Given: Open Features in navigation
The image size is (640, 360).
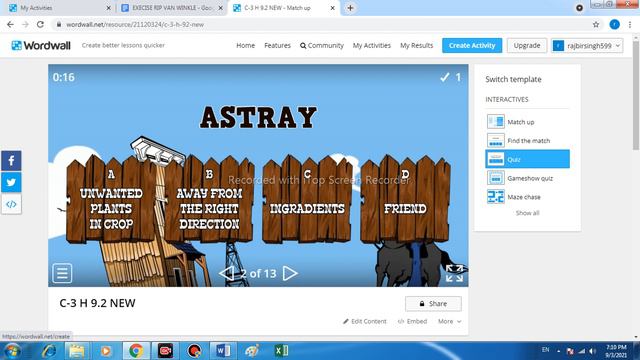Looking at the screenshot, I should [x=277, y=45].
